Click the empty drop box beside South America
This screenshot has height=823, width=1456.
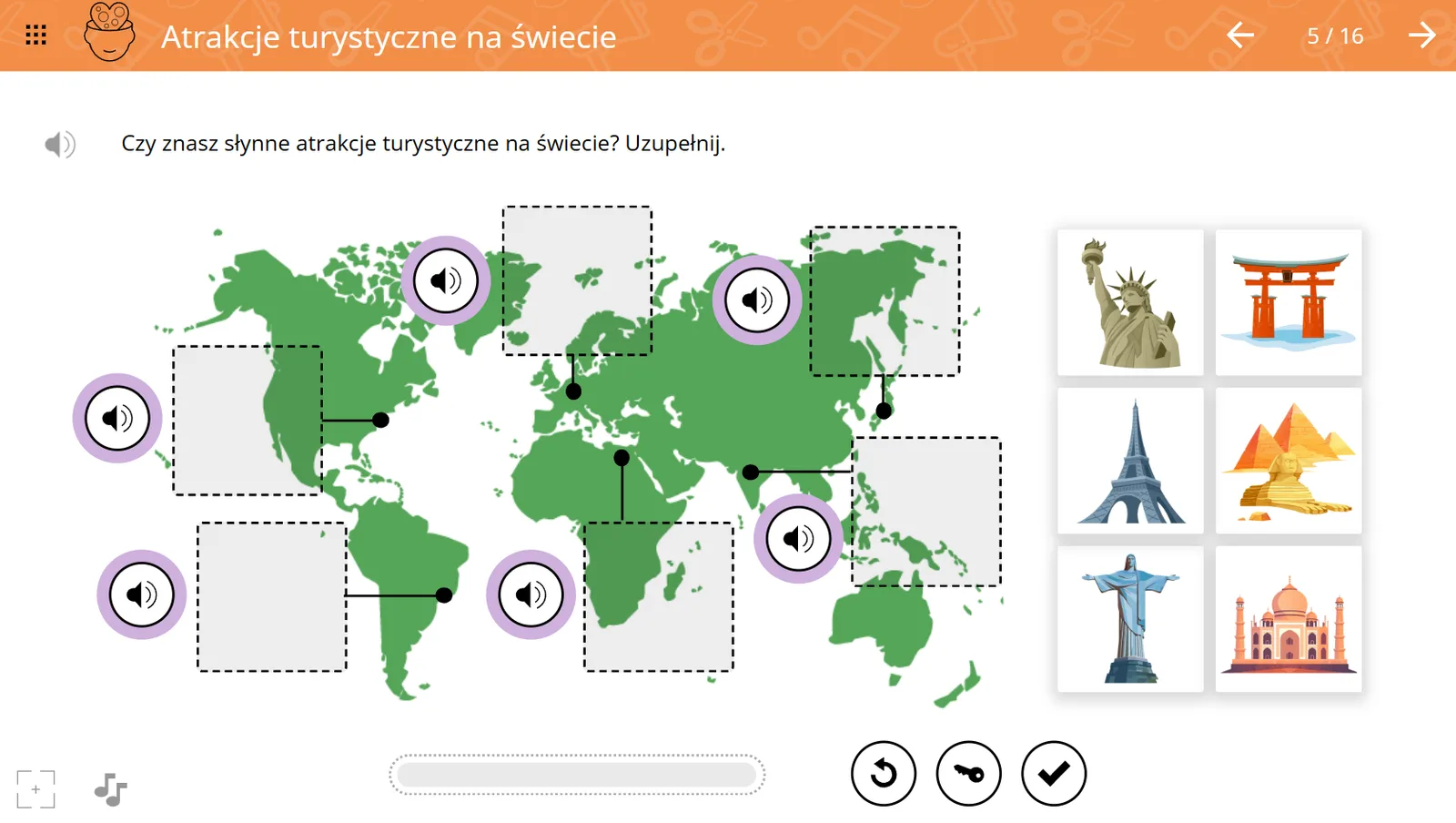272,597
